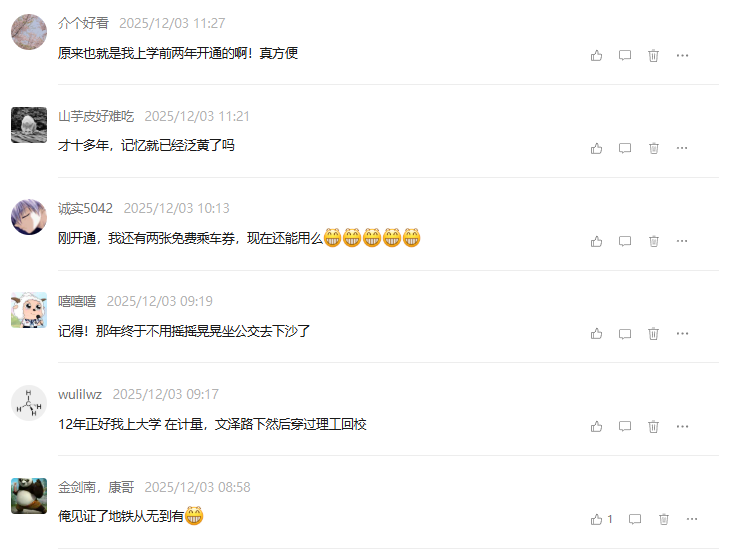Toggle like on 嘻嘻嘻's comment
Viewport: 739px width, 553px height.
coord(596,334)
